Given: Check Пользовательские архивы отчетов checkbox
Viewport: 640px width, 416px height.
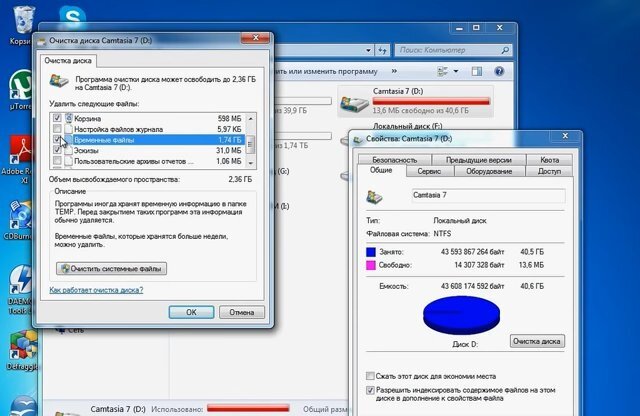Looking at the screenshot, I should (57, 160).
